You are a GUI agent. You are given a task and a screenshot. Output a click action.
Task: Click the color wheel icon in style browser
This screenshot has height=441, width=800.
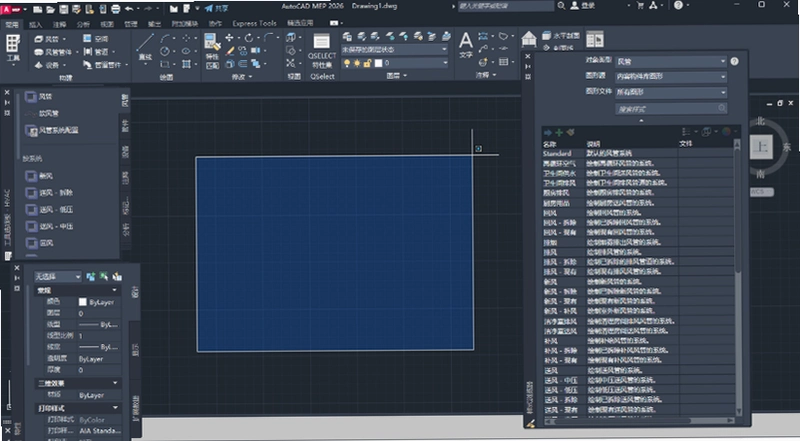(x=726, y=132)
